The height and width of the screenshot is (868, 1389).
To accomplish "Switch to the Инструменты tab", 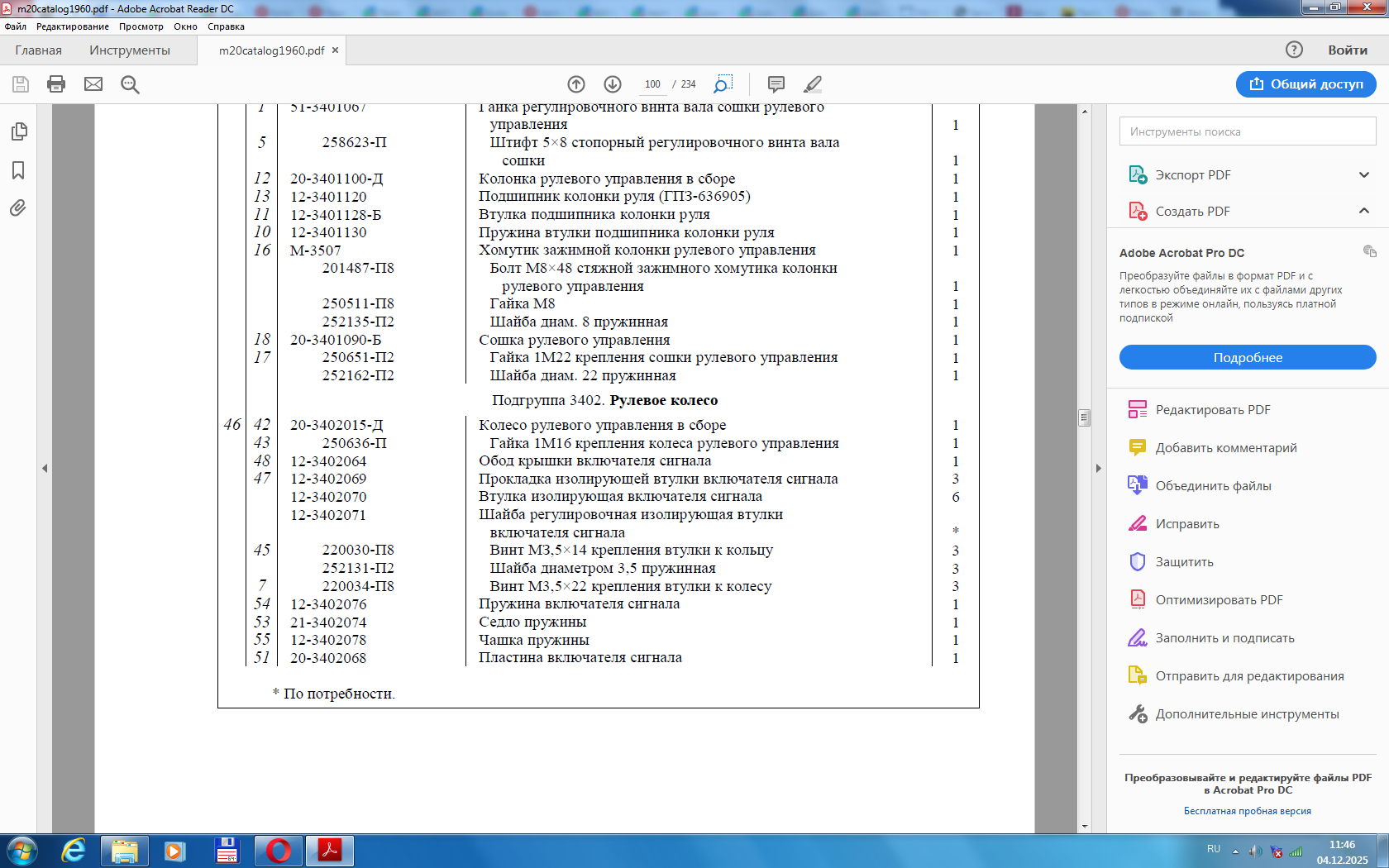I will (x=130, y=50).
